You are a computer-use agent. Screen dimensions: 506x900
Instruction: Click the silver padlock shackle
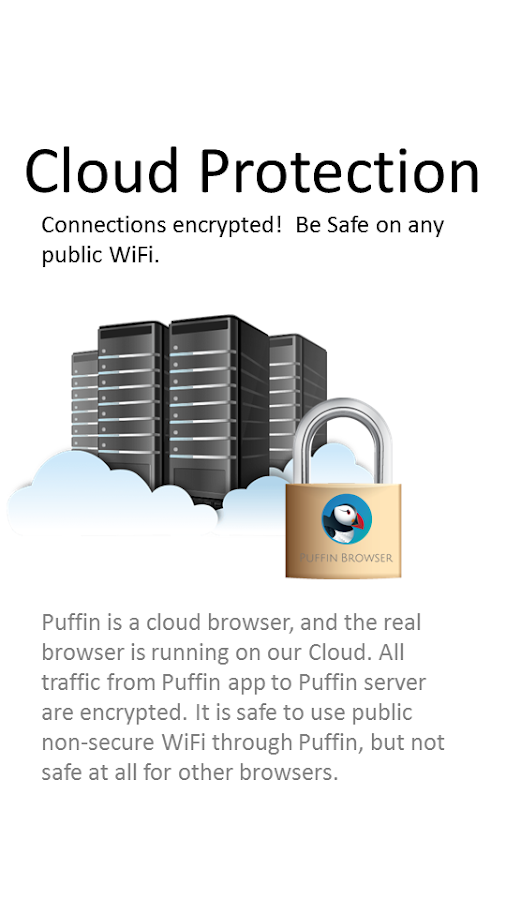[x=344, y=441]
